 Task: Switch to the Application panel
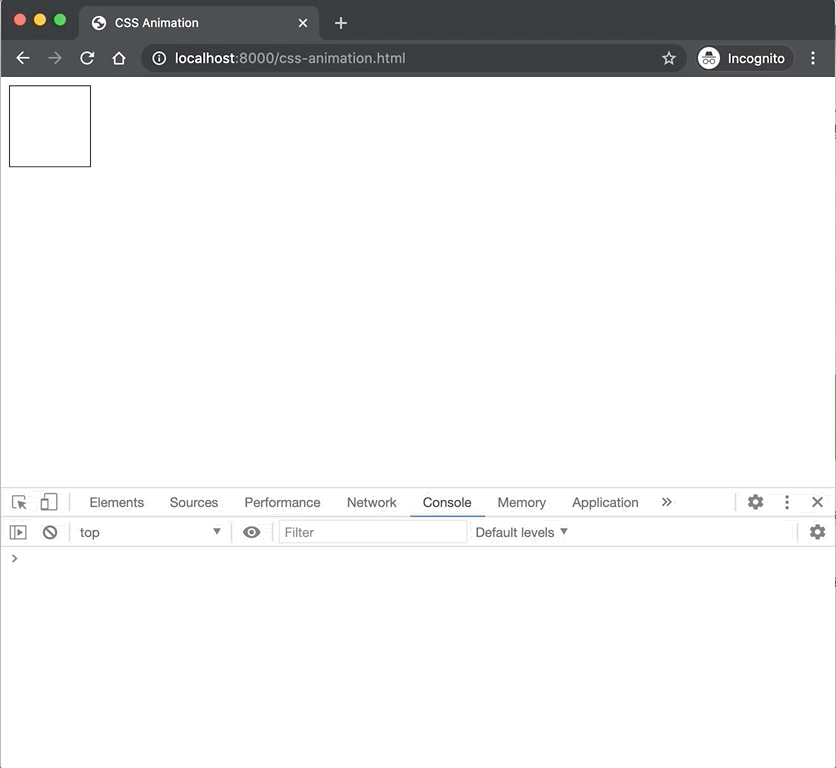(604, 502)
